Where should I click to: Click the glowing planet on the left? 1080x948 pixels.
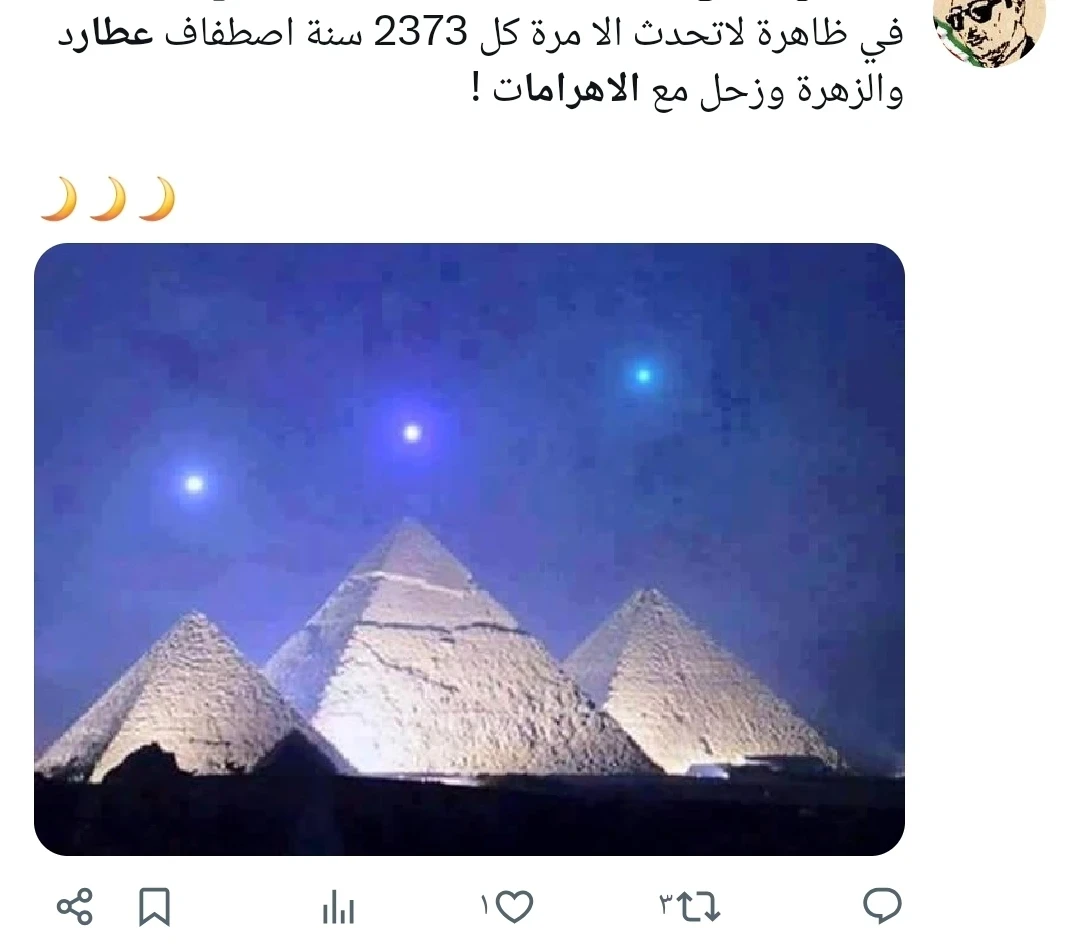click(x=194, y=484)
